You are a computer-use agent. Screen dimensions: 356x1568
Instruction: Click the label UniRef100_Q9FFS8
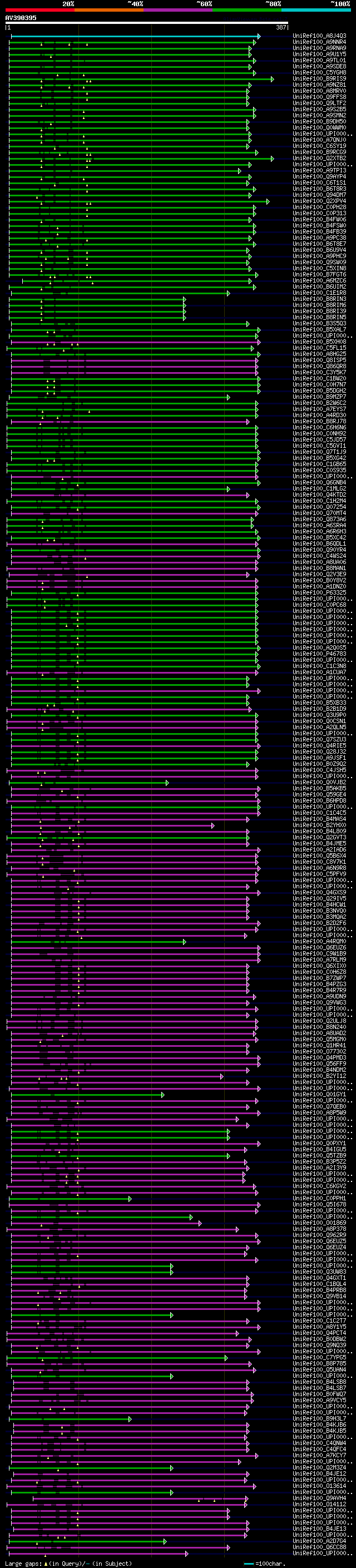click(319, 97)
